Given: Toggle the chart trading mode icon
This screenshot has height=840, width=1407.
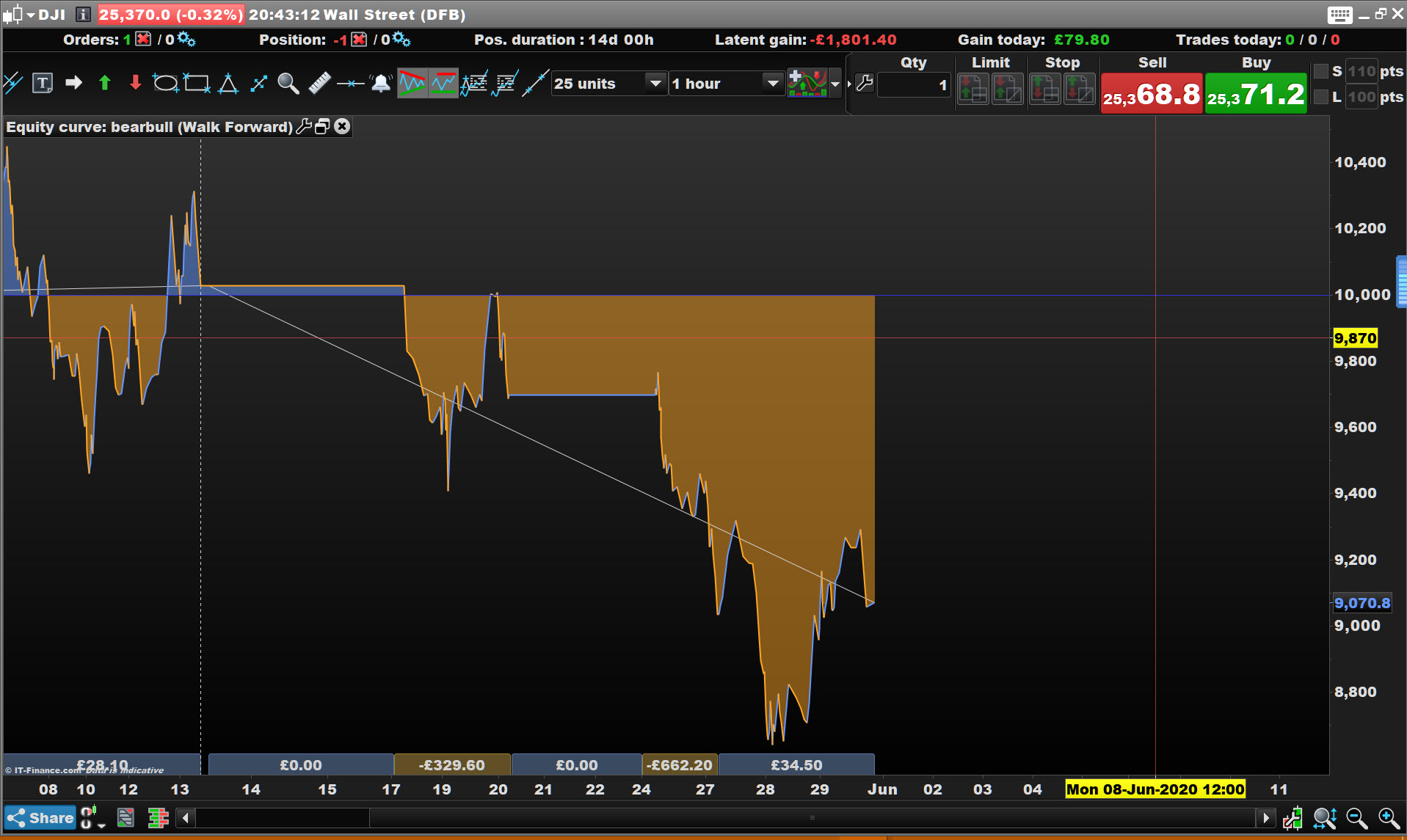Looking at the screenshot, I should tap(1293, 817).
